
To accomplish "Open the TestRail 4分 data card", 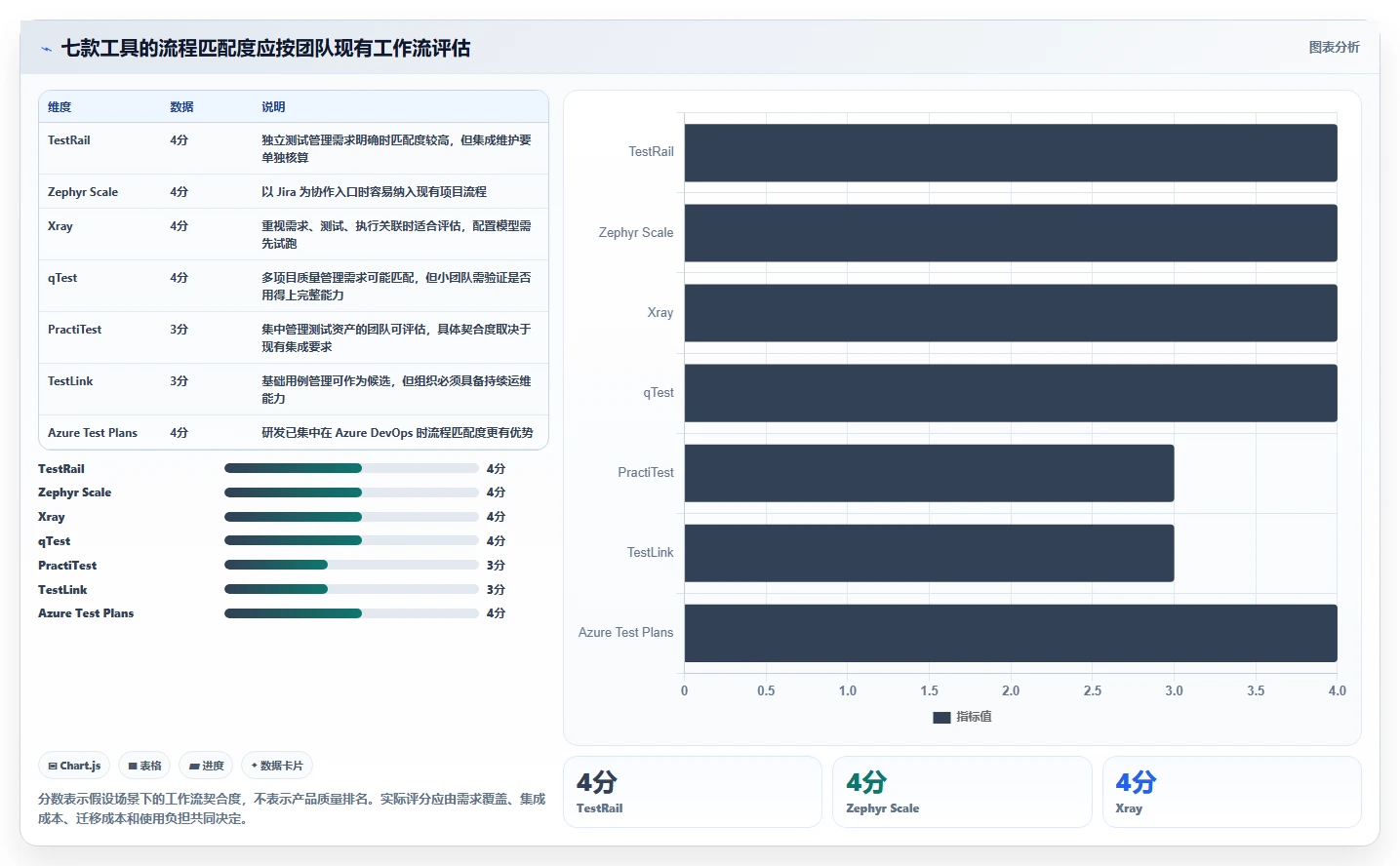I will click(693, 792).
